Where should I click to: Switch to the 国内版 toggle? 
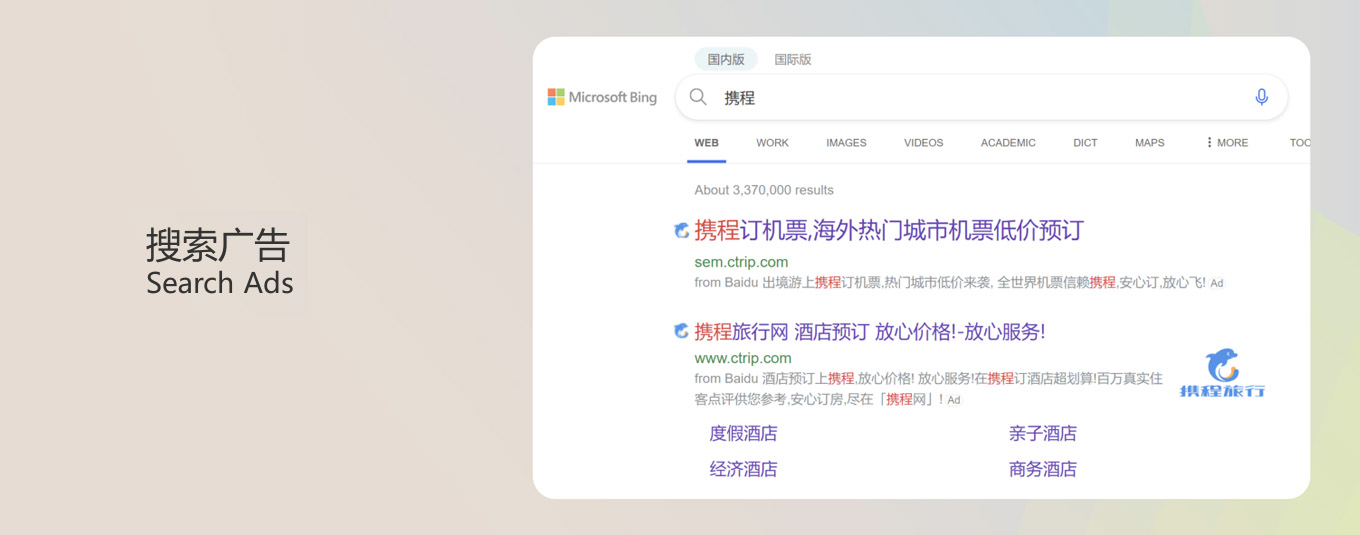[x=726, y=59]
